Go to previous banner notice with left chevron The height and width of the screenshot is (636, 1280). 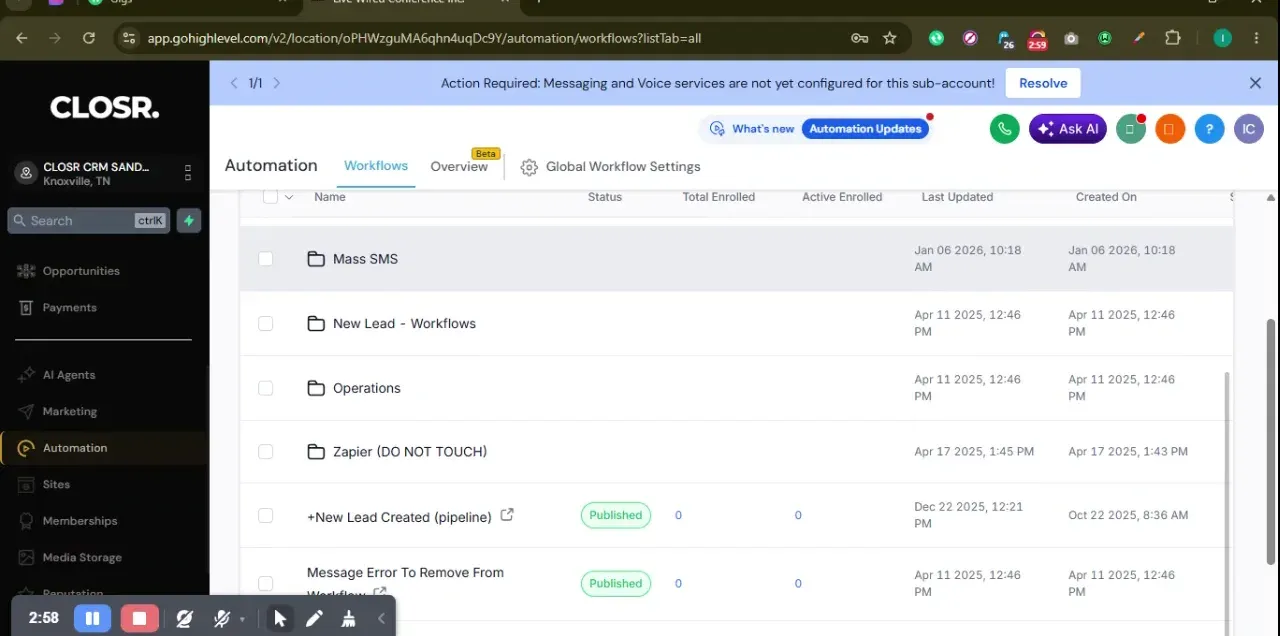tap(234, 83)
